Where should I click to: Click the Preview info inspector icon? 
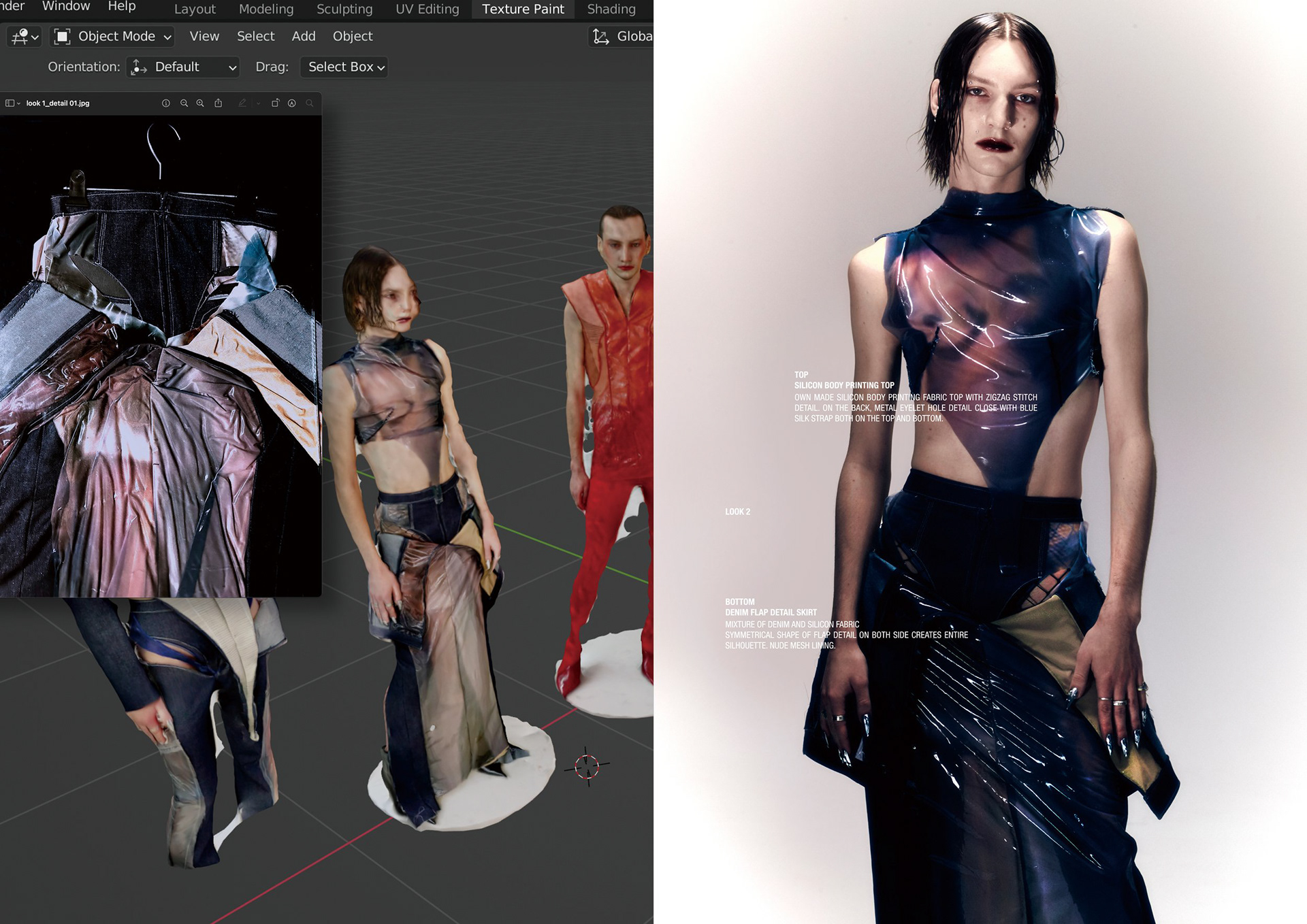pyautogui.click(x=165, y=103)
